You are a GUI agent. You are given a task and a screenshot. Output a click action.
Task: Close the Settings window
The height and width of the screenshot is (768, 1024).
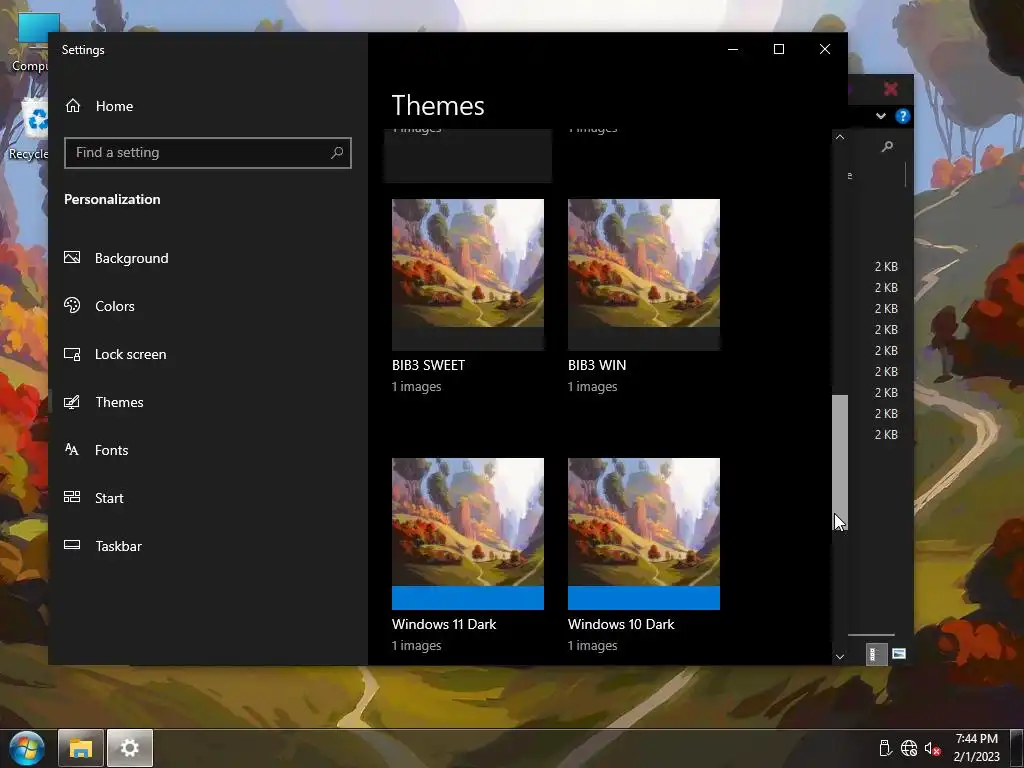(x=825, y=50)
